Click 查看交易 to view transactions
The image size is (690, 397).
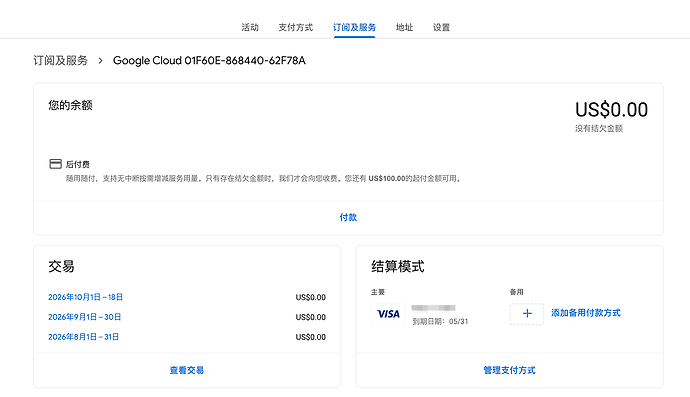click(x=187, y=370)
